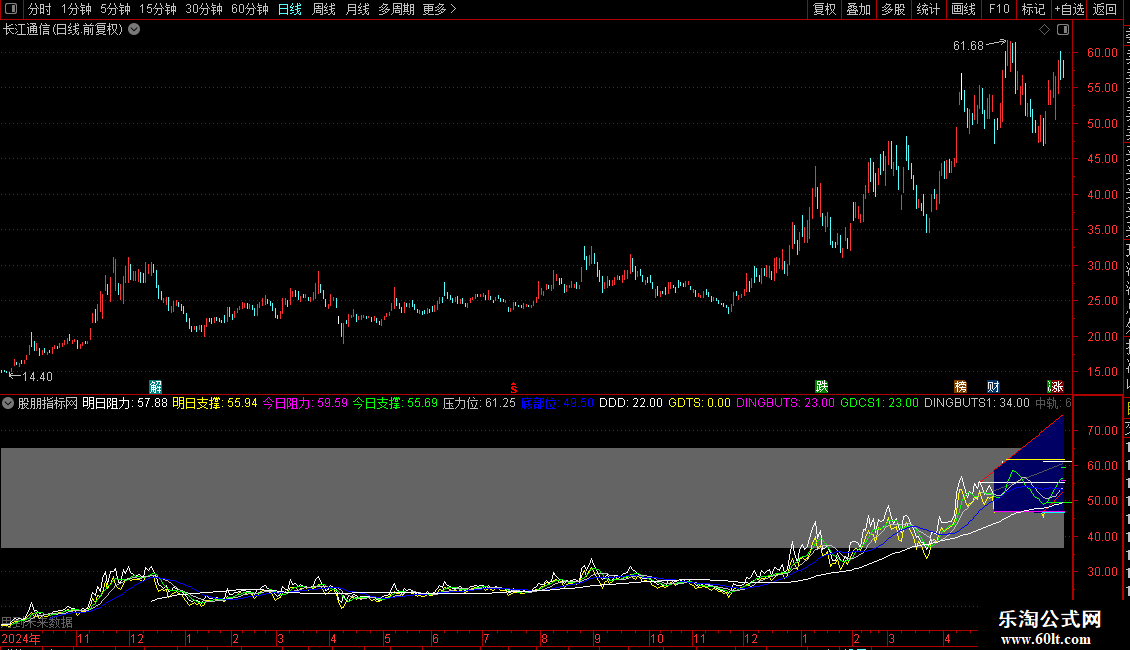This screenshot has height=650, width=1130.
Task: Switch to 周线 weekly chart
Action: click(x=324, y=9)
